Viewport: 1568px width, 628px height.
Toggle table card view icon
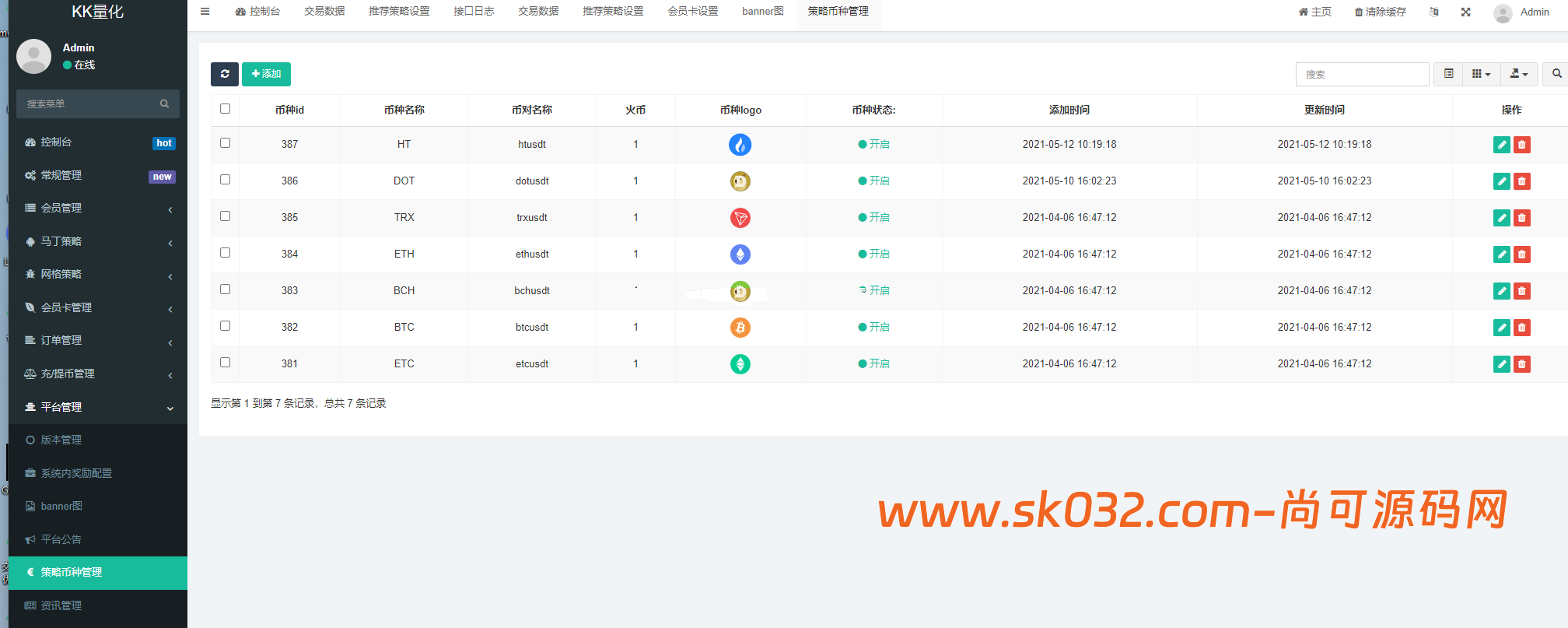pyautogui.click(x=1448, y=74)
